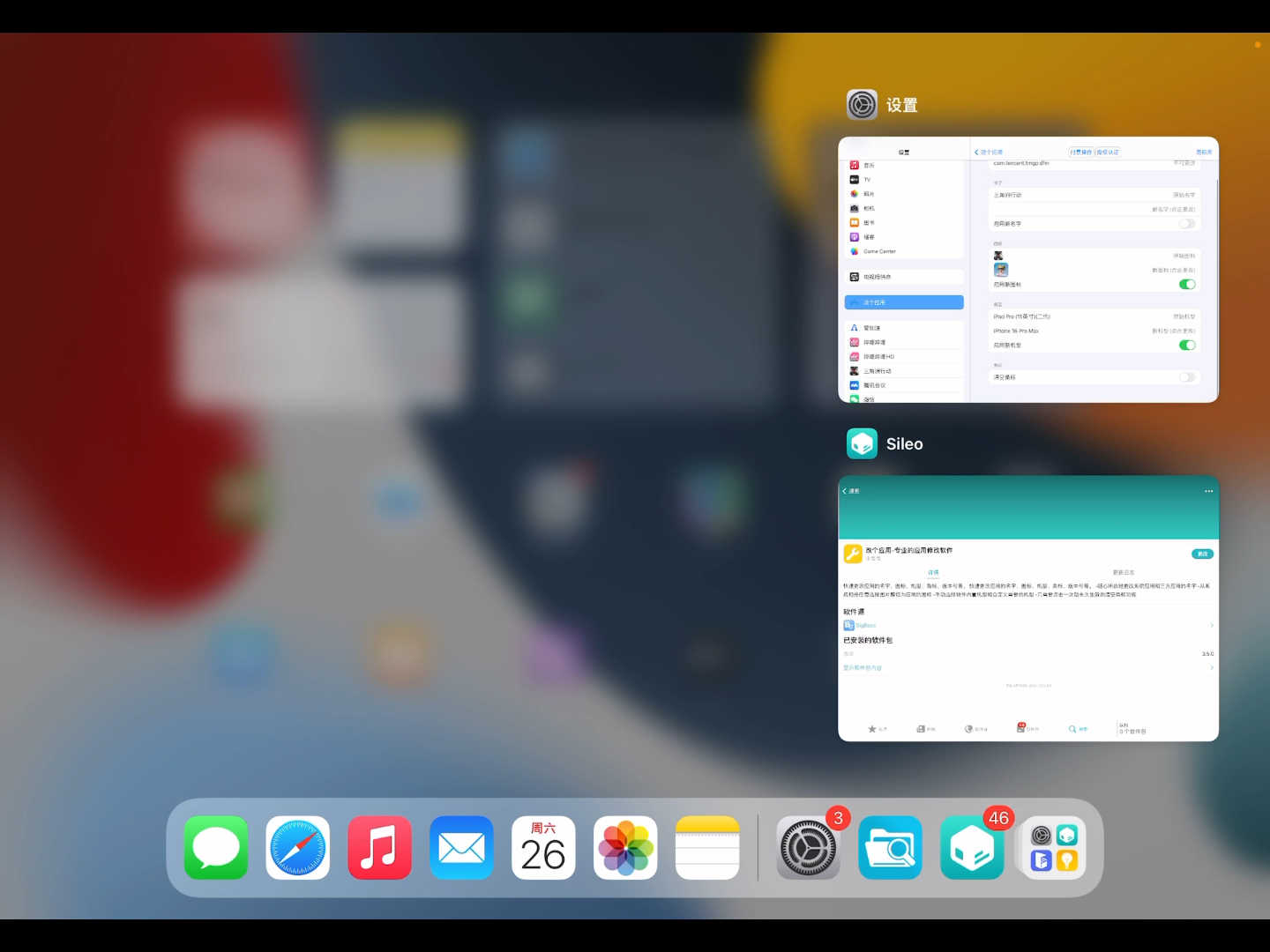Screen dimensions: 1270x952
Task: Go back via 改个应用 chevron in Settings
Action: pyautogui.click(x=989, y=152)
